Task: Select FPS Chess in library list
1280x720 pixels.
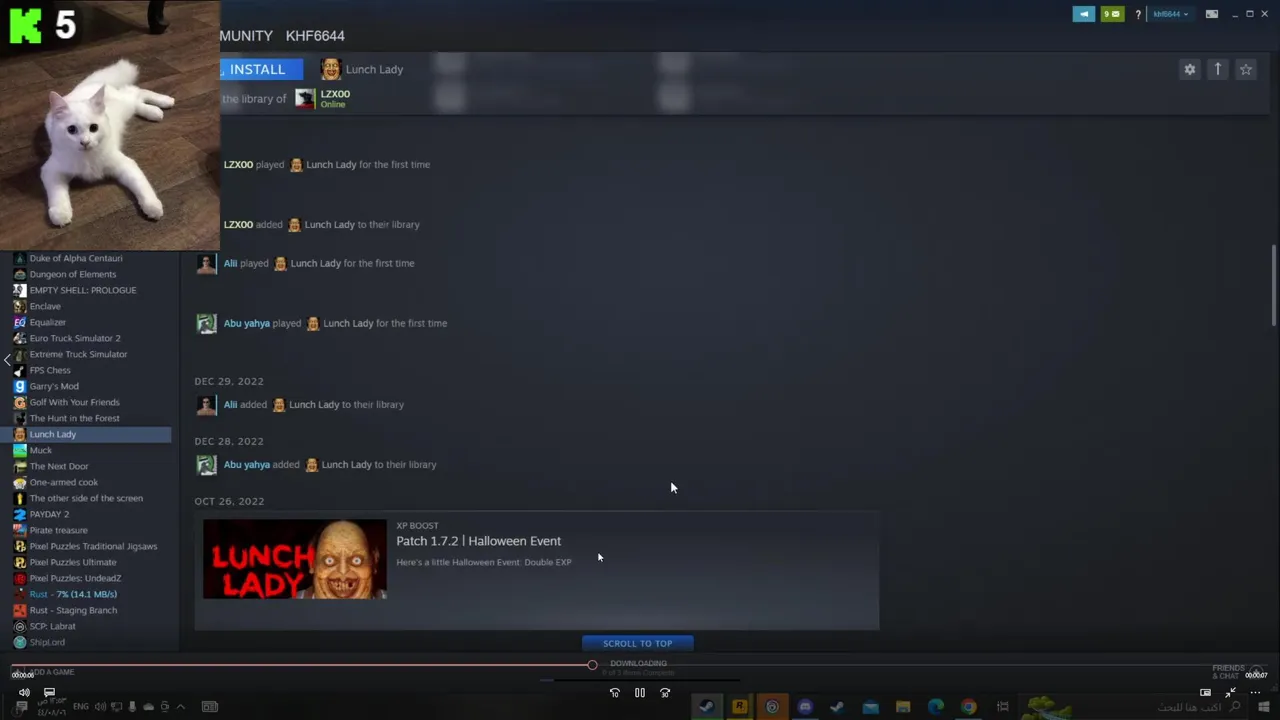Action: 50,370
